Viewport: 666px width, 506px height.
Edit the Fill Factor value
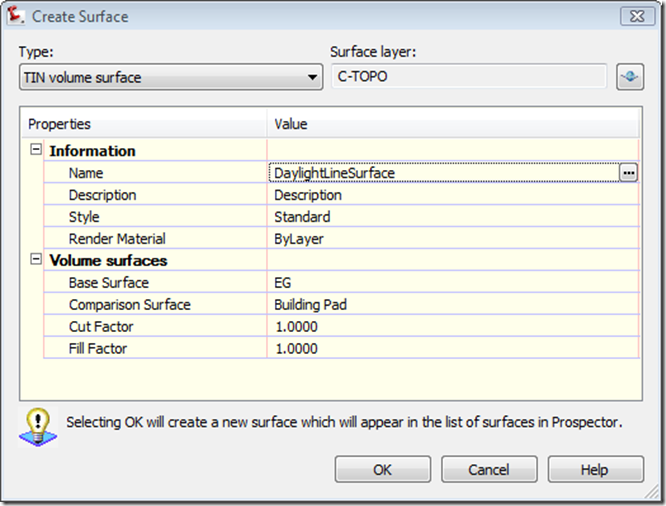450,349
